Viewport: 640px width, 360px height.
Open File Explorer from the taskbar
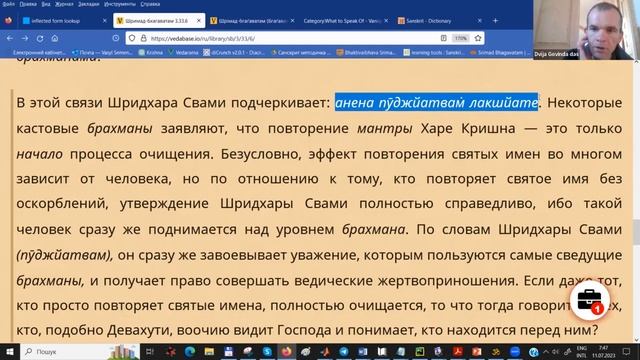tap(209, 351)
